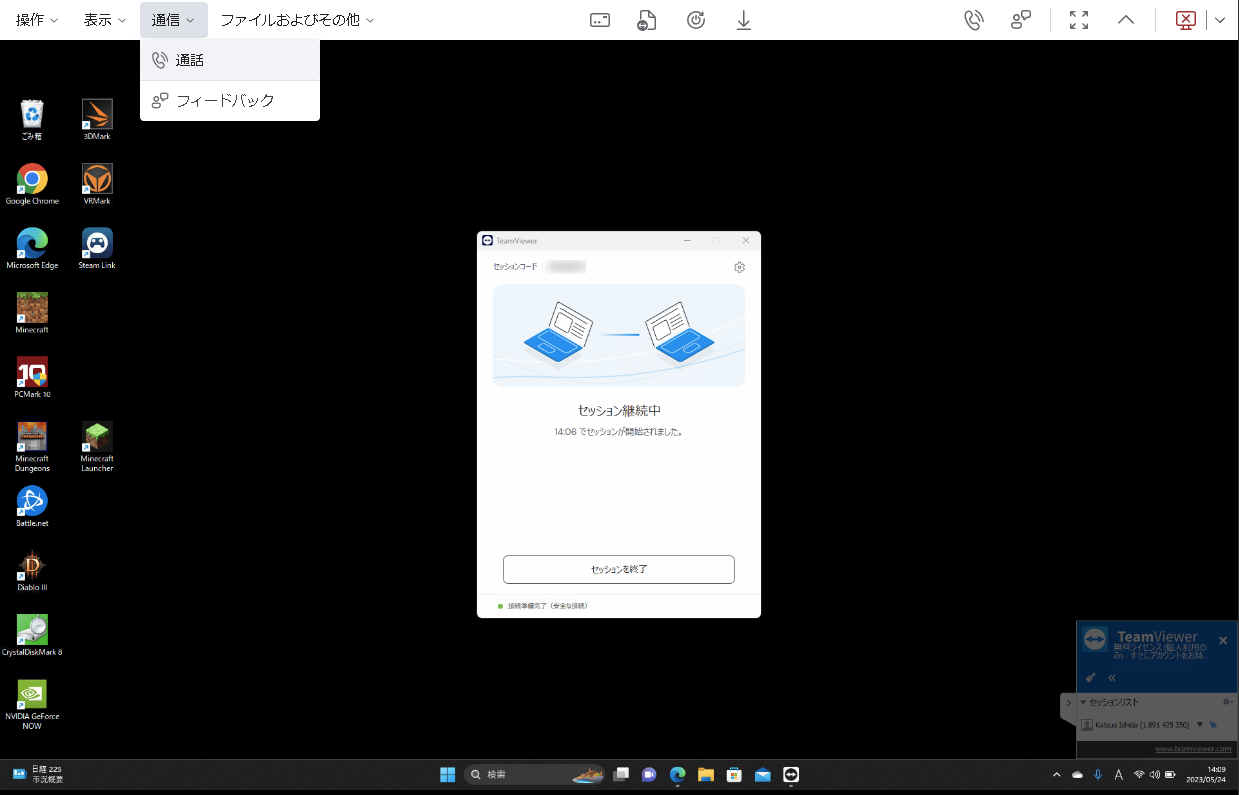Open the settings gear in the session window
The width and height of the screenshot is (1239, 795).
point(739,267)
